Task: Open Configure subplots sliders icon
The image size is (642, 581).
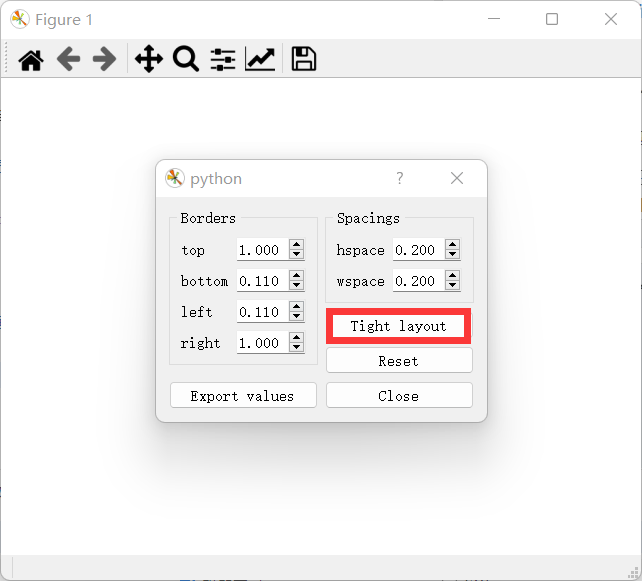Action: (x=223, y=59)
